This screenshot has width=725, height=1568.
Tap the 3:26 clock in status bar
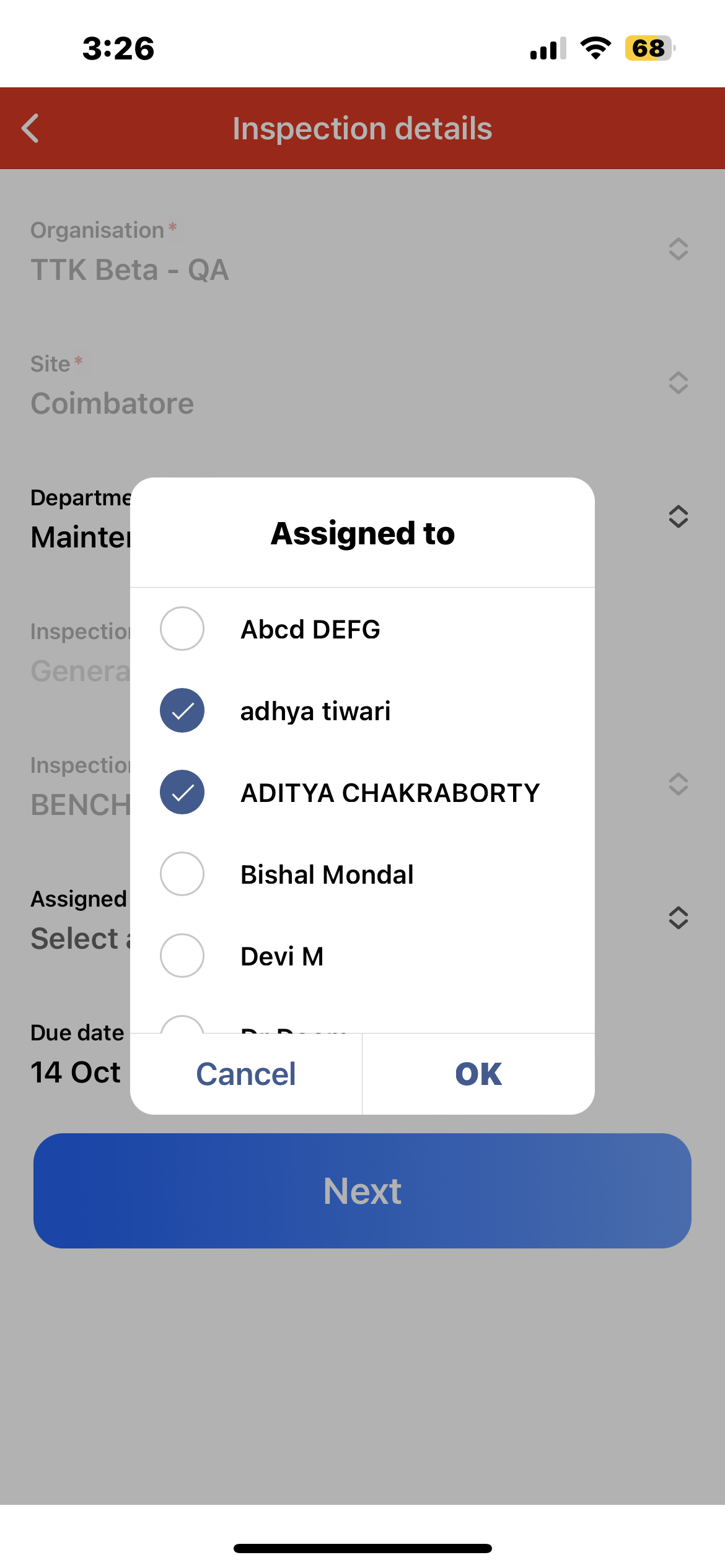[x=118, y=48]
